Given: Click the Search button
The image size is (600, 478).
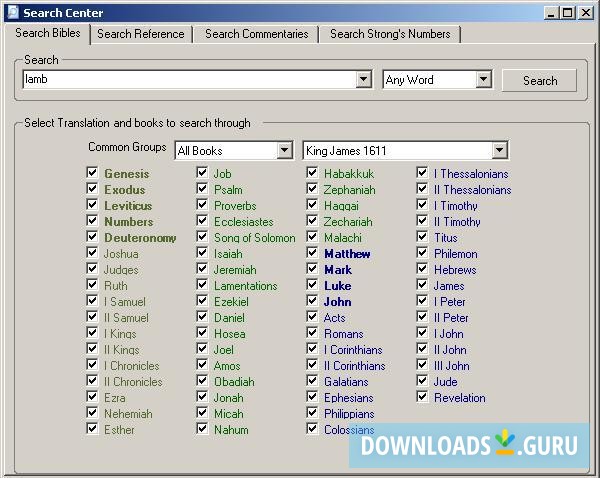Looking at the screenshot, I should tap(540, 80).
